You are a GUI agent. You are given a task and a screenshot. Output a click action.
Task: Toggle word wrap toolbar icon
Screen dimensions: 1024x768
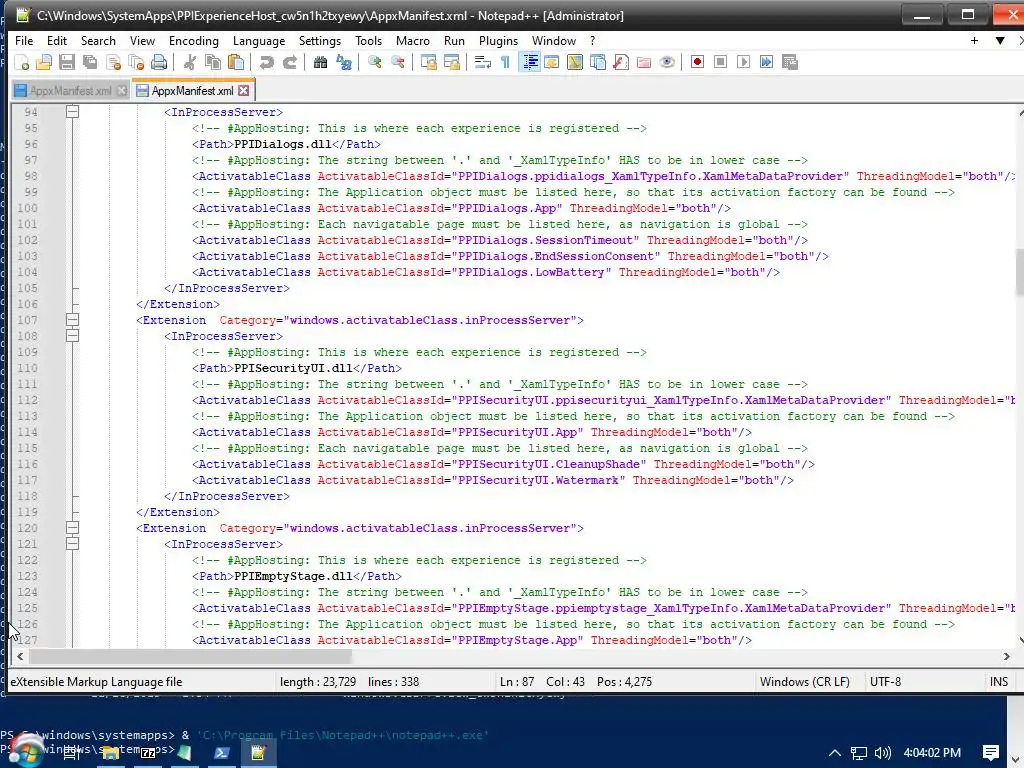pos(483,62)
